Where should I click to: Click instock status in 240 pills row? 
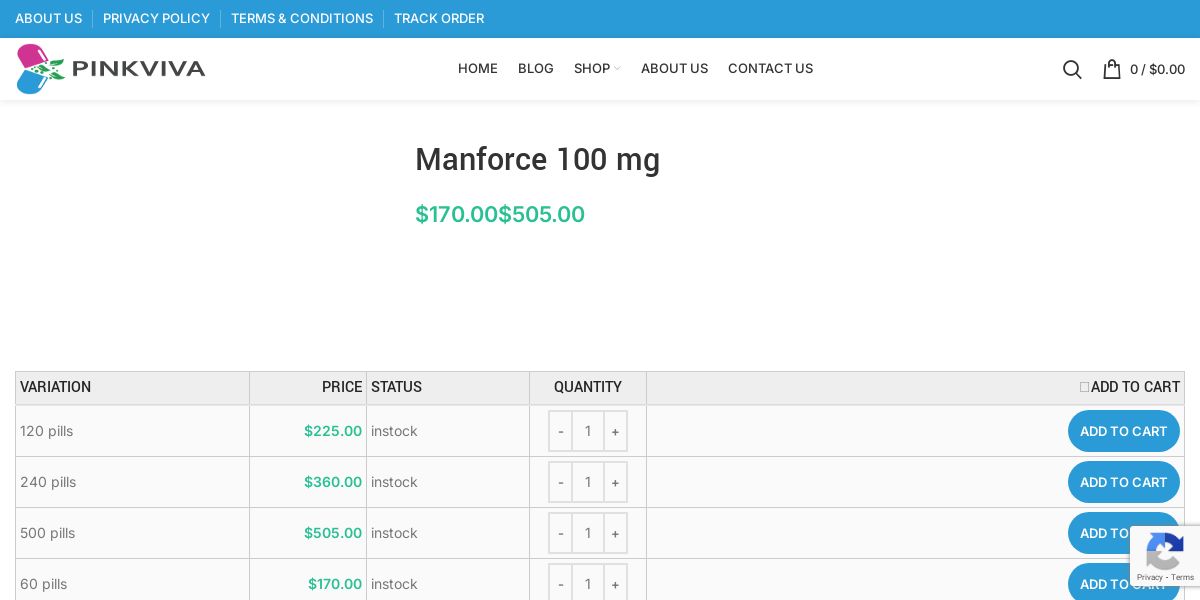pyautogui.click(x=394, y=482)
